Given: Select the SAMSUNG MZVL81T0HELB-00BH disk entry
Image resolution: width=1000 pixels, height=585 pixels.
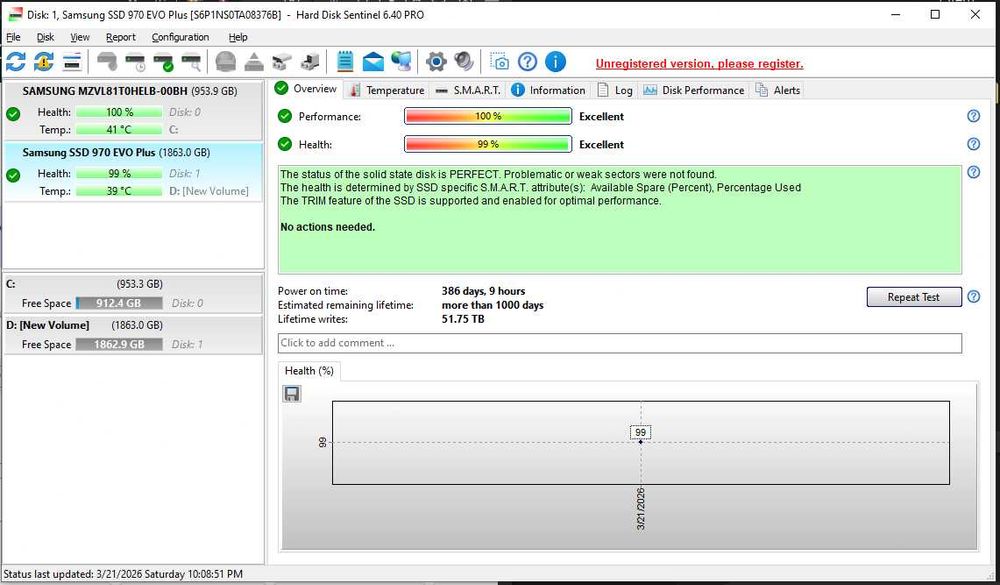Looking at the screenshot, I should (133, 110).
